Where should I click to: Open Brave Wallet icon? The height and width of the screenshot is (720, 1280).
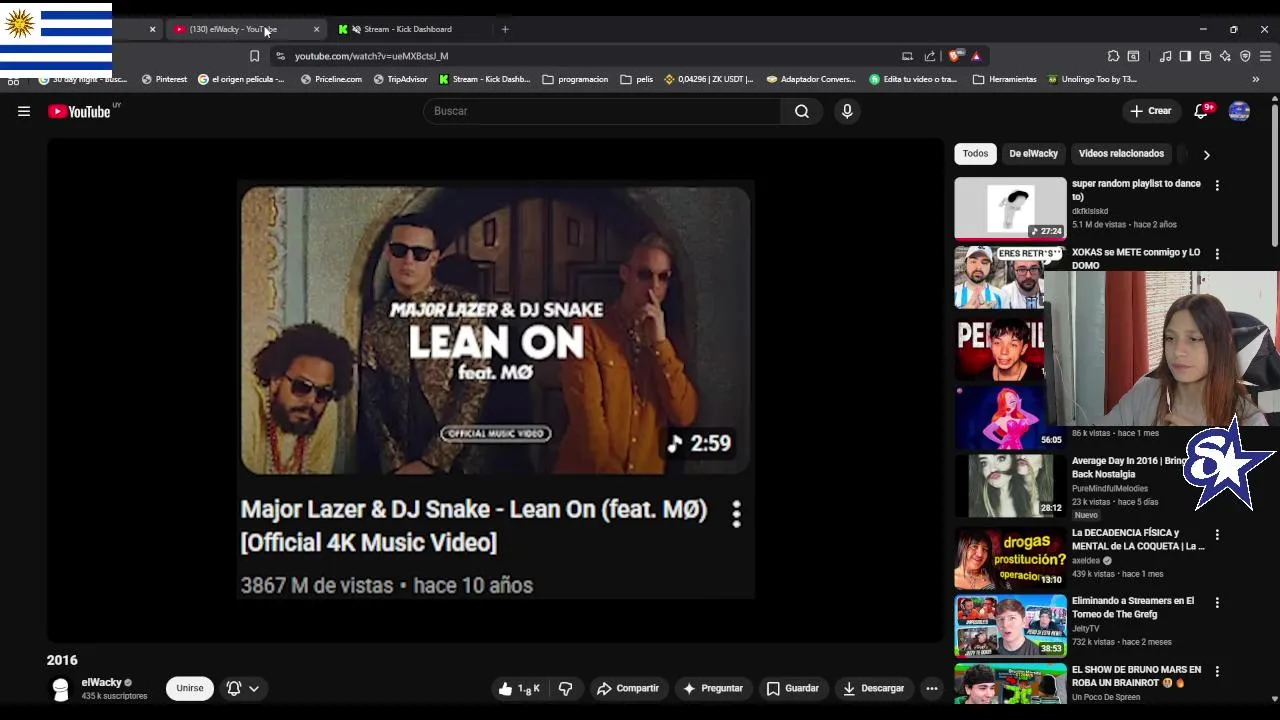(1205, 56)
